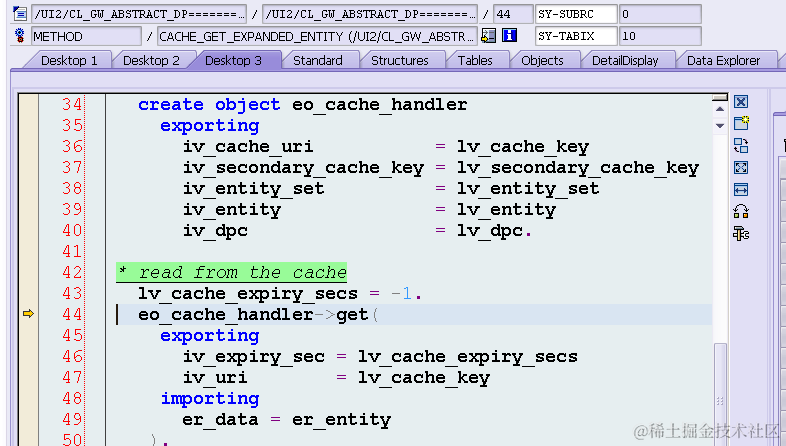Maximize the source code tool to full screen

741,167
